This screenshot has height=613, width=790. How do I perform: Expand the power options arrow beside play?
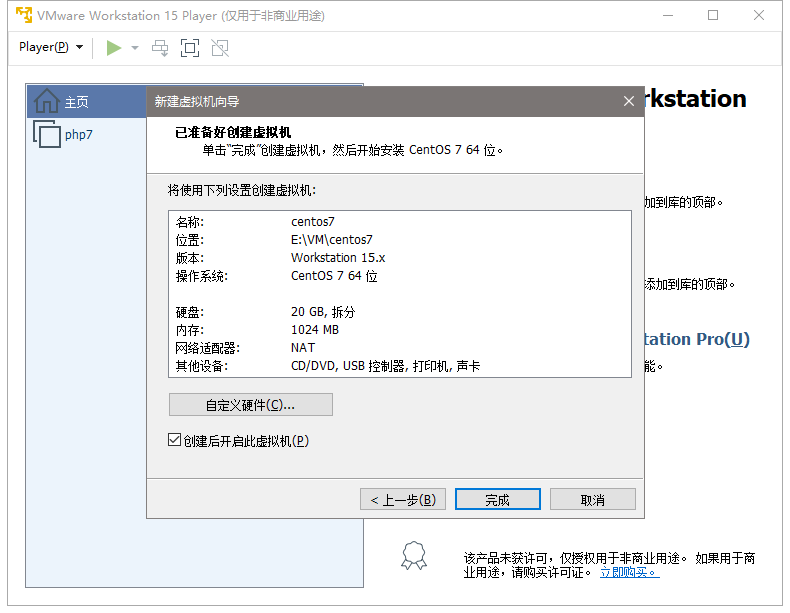[x=135, y=47]
